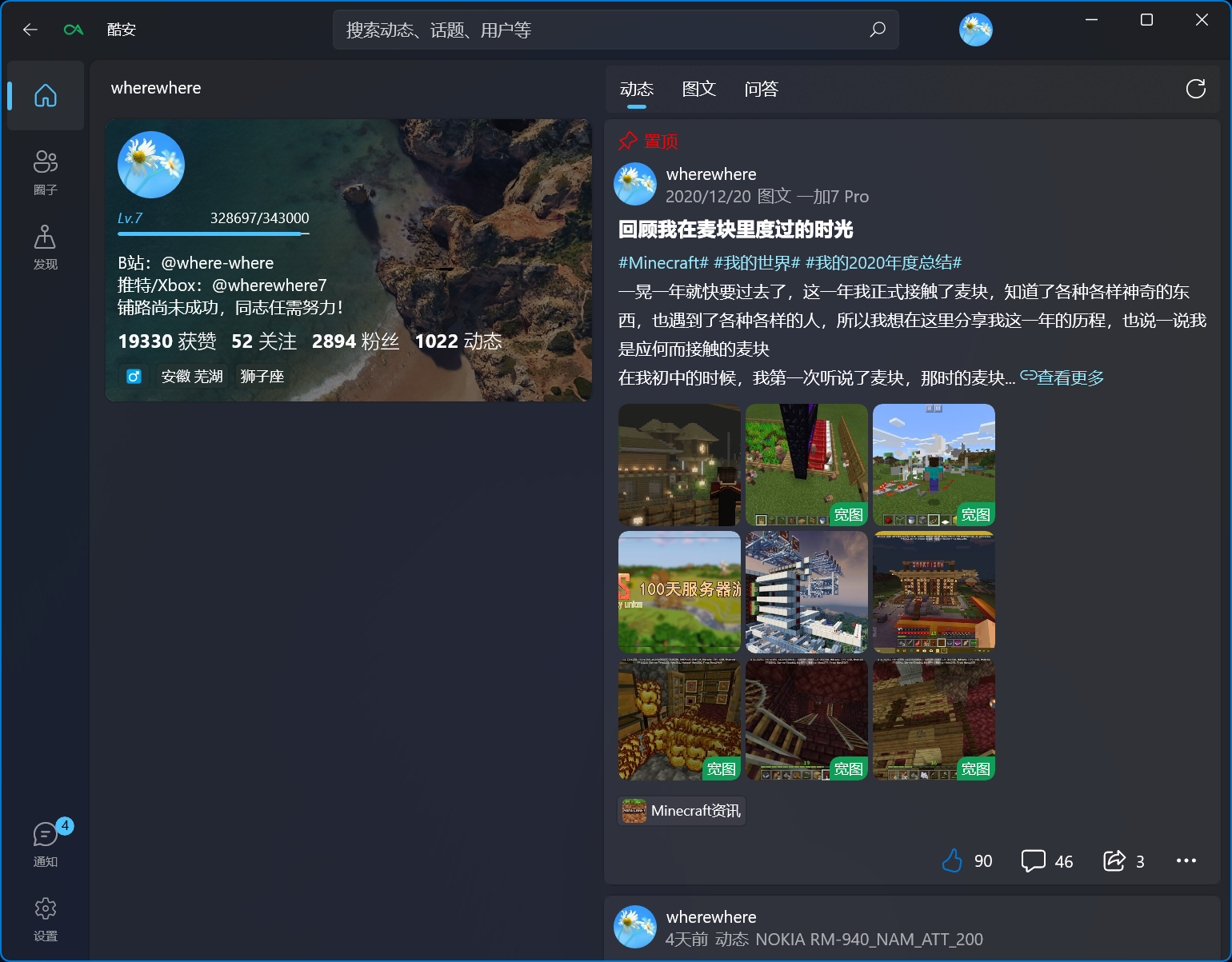This screenshot has width=1232, height=962.
Task: Click 2894 粉丝 followers count
Action: point(355,341)
